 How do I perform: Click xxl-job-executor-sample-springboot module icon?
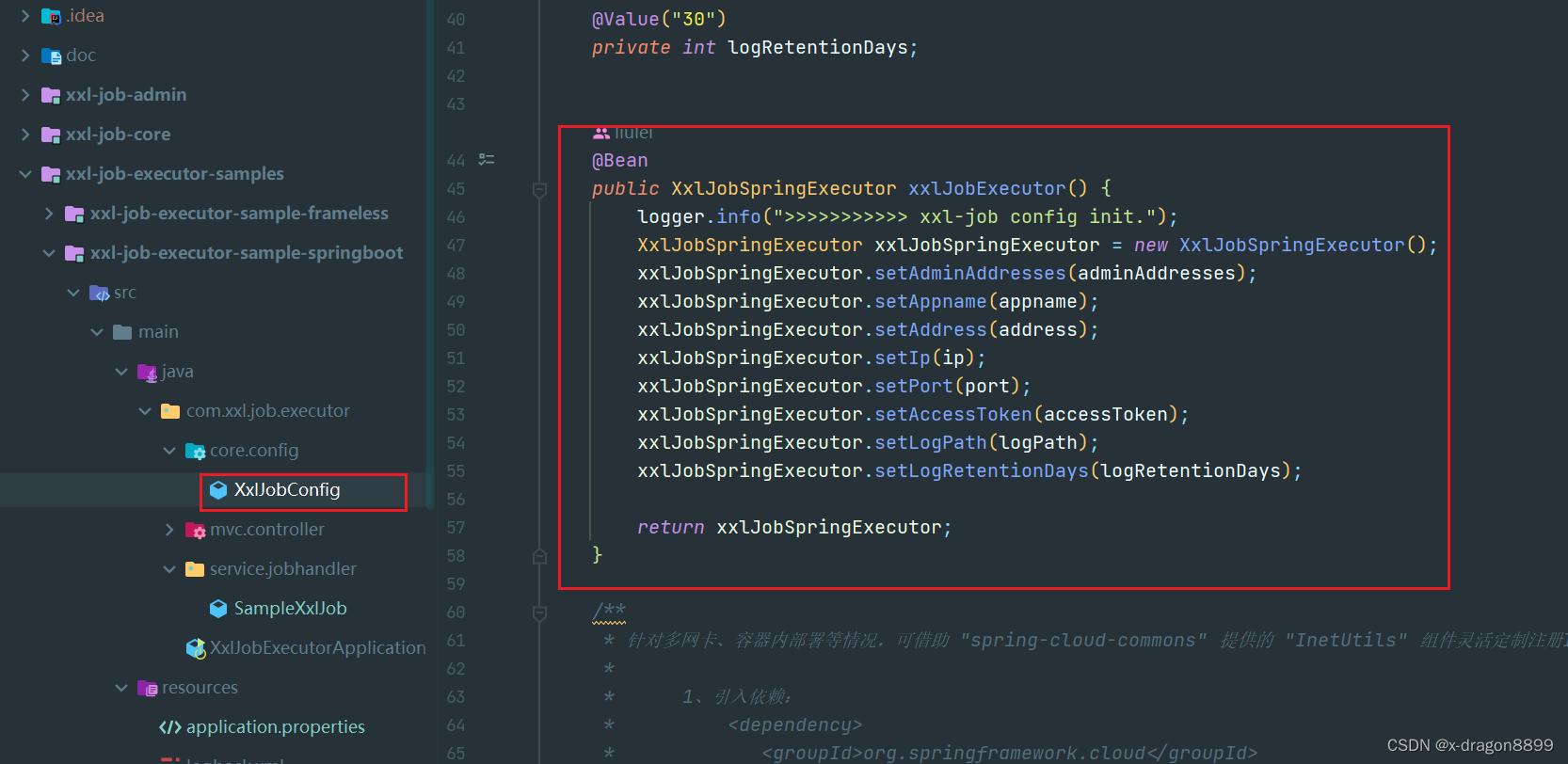tap(74, 253)
